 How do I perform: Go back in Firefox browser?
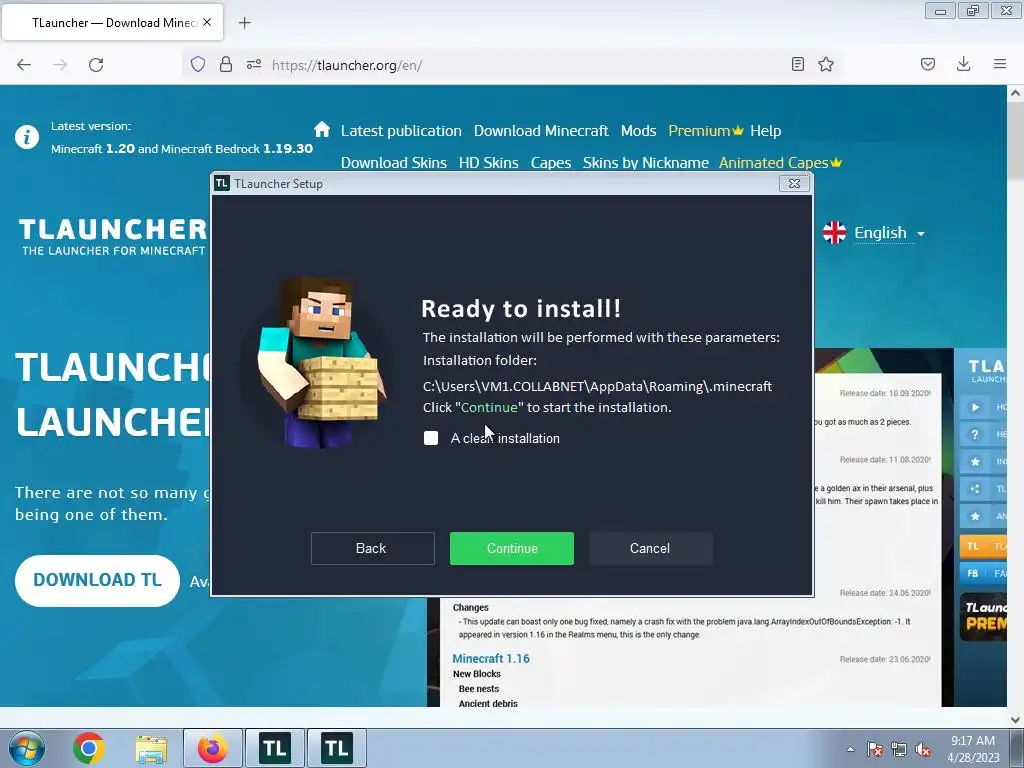(x=24, y=65)
